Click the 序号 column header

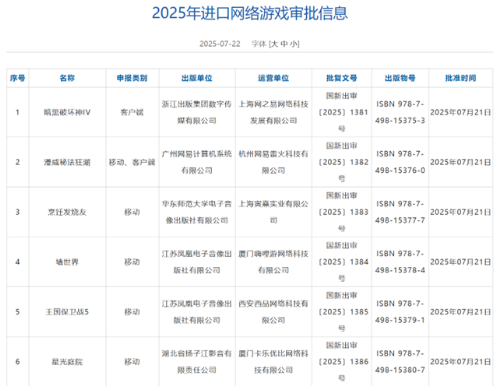pos(17,78)
